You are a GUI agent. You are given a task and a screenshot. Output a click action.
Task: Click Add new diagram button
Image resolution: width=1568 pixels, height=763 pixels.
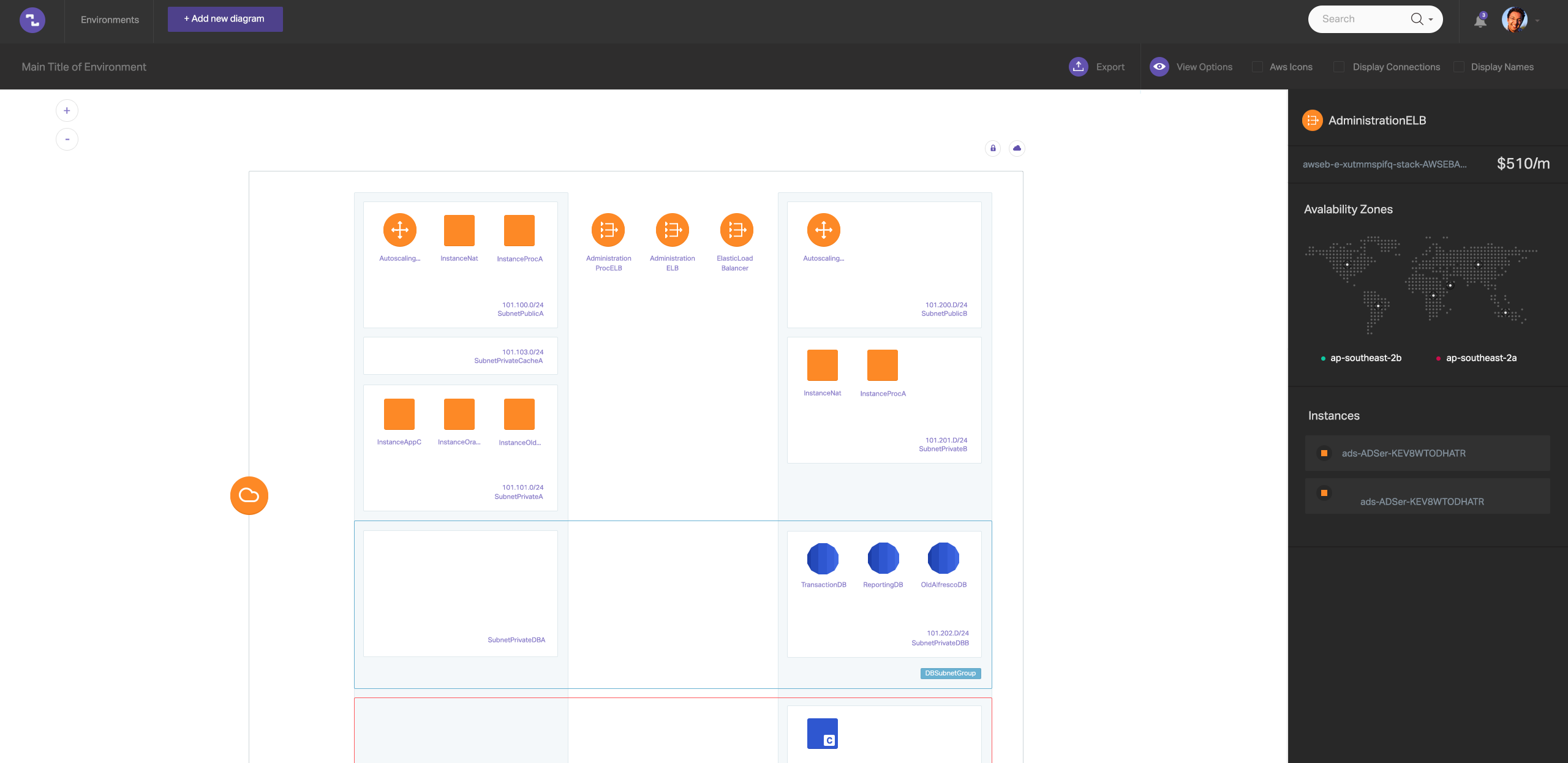225,18
